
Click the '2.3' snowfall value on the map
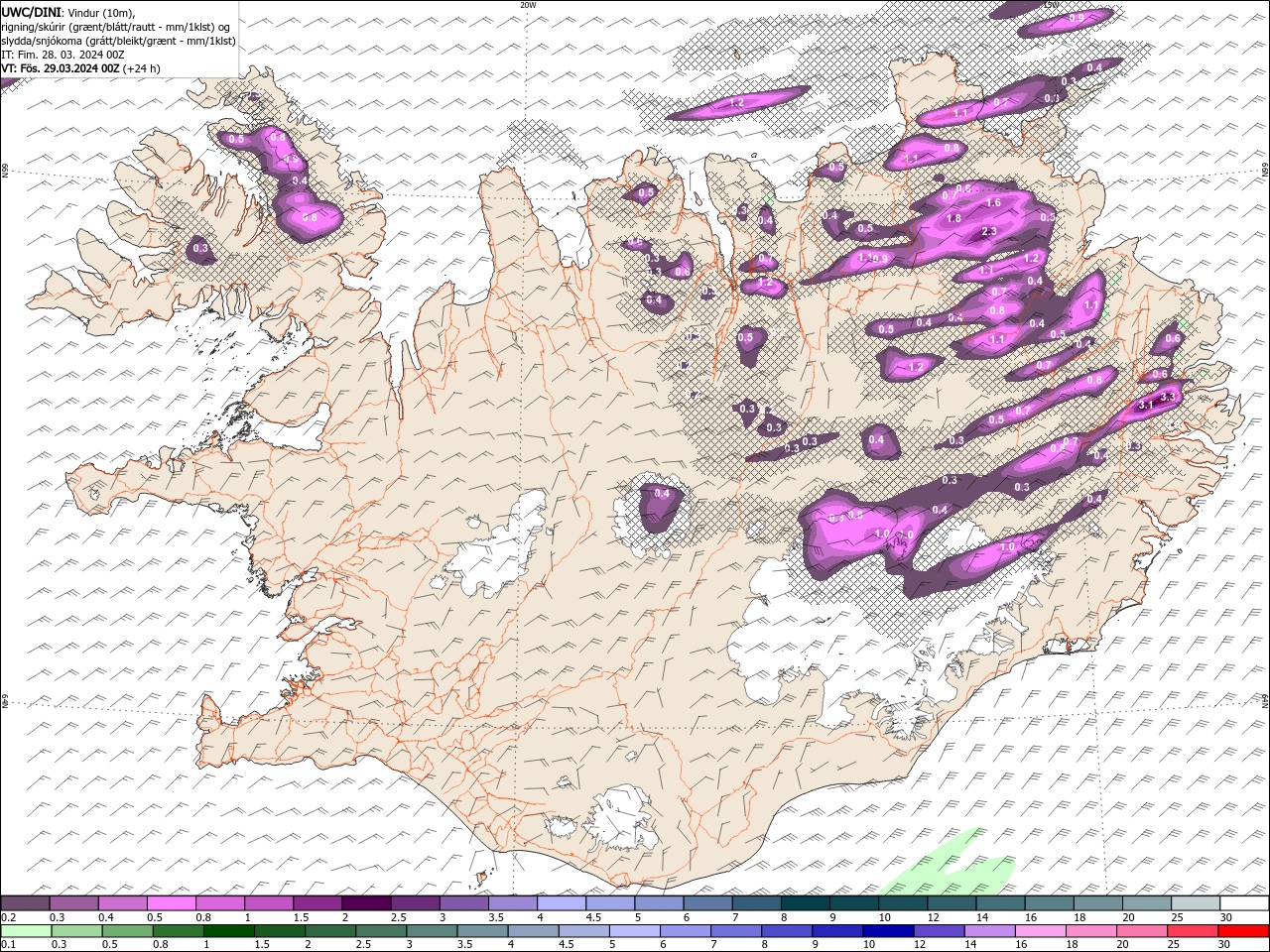[x=988, y=231]
